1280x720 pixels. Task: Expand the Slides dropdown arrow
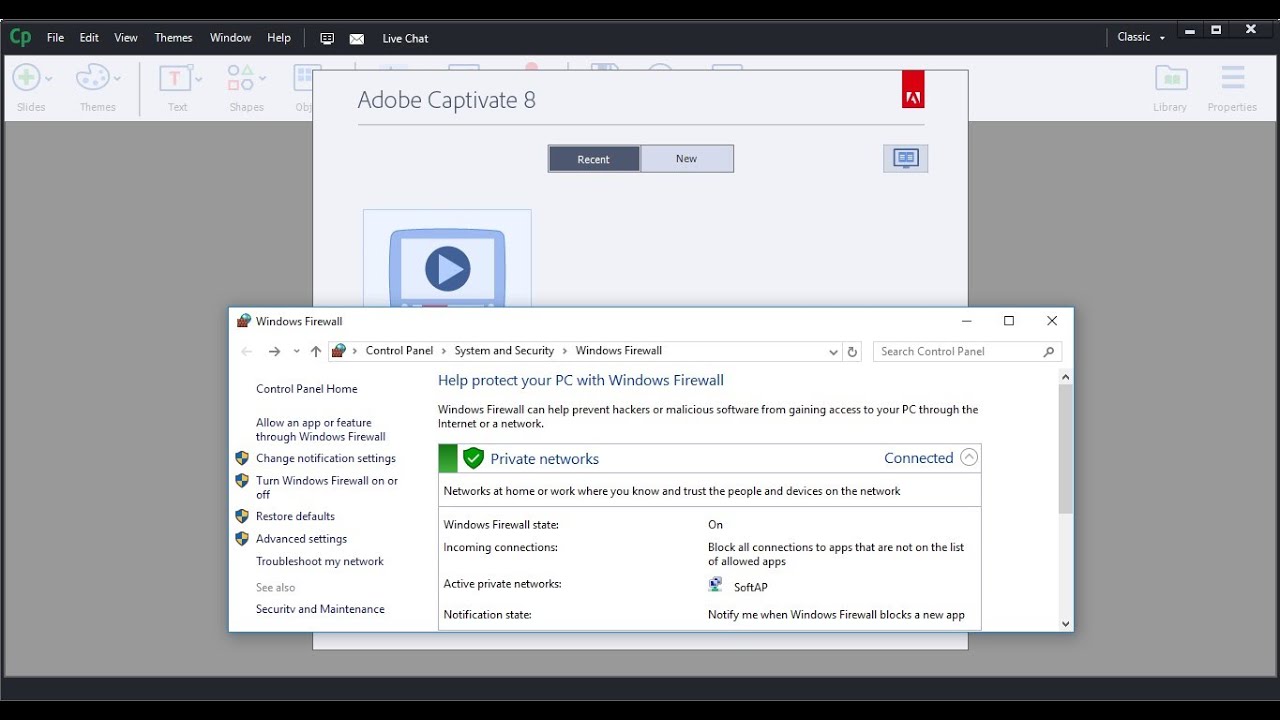(48, 79)
